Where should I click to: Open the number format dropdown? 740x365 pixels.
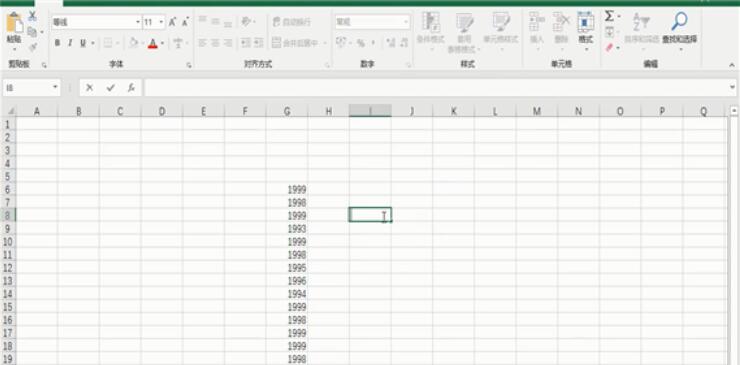(406, 22)
